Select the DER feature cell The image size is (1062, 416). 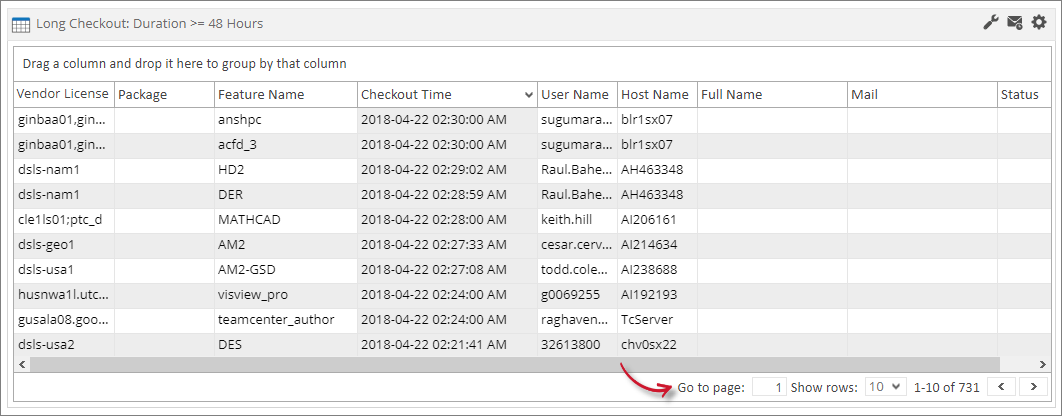click(x=286, y=195)
